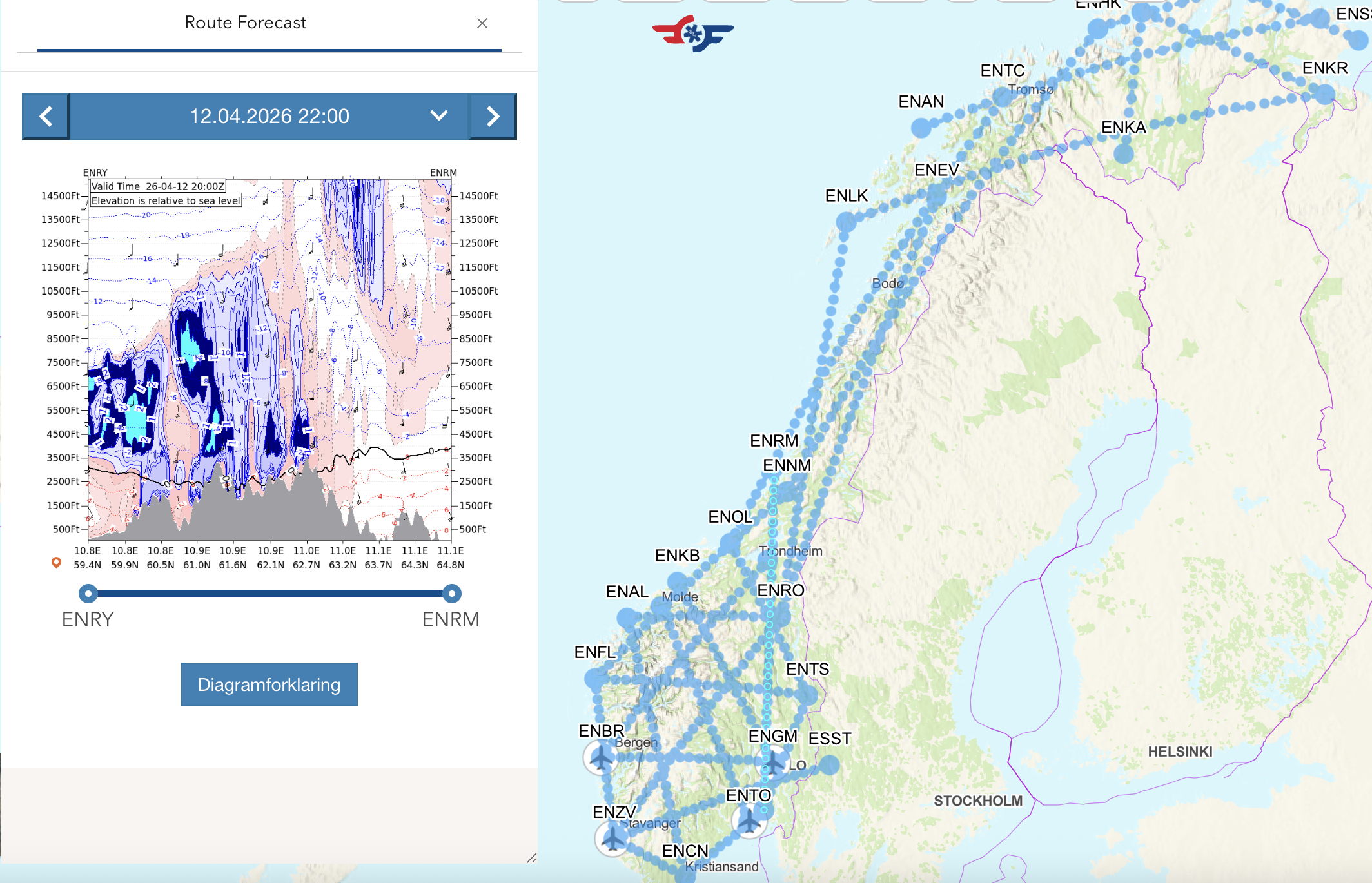Select the ENBR Bergen airport icon
This screenshot has width=1372, height=883.
602,757
